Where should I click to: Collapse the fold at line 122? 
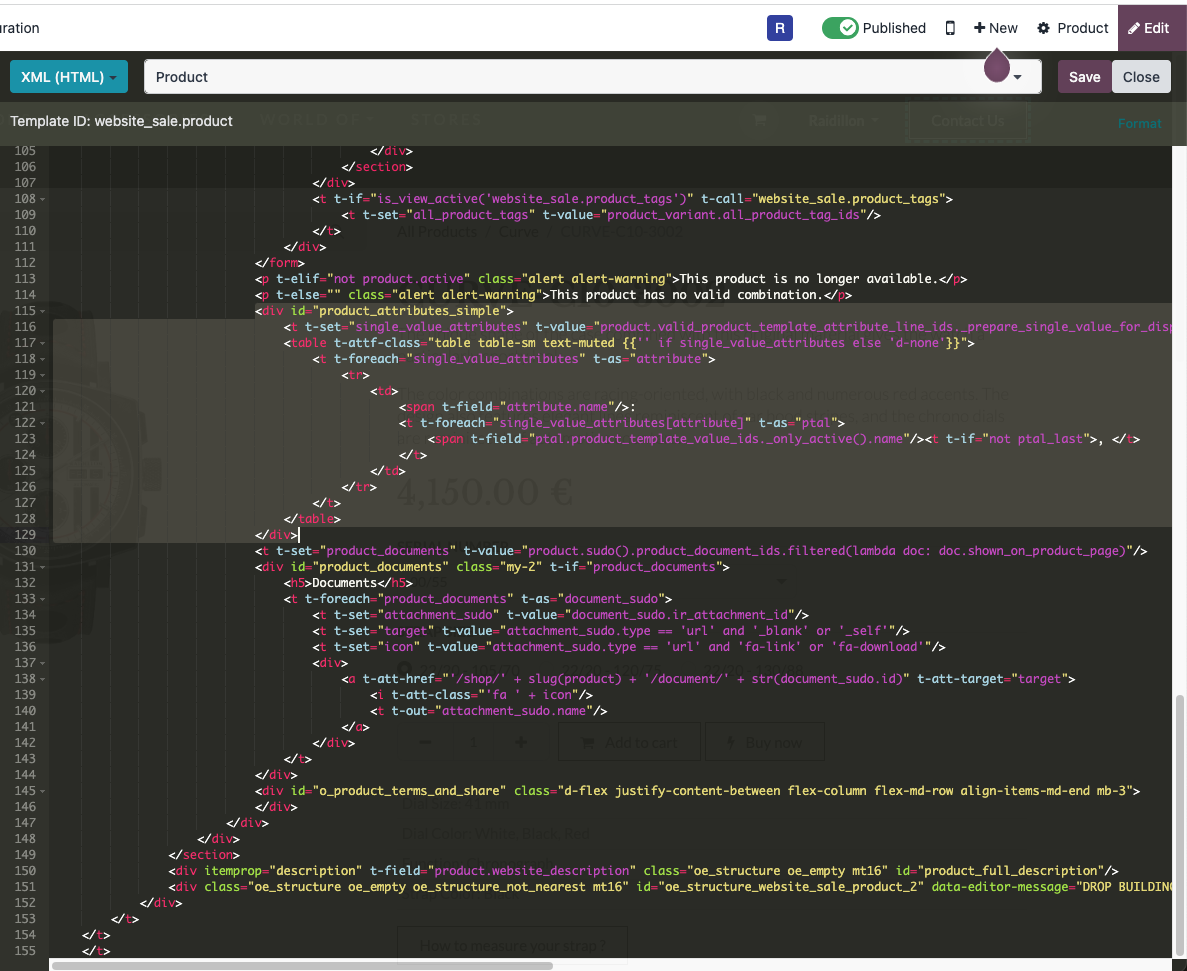pyautogui.click(x=42, y=423)
